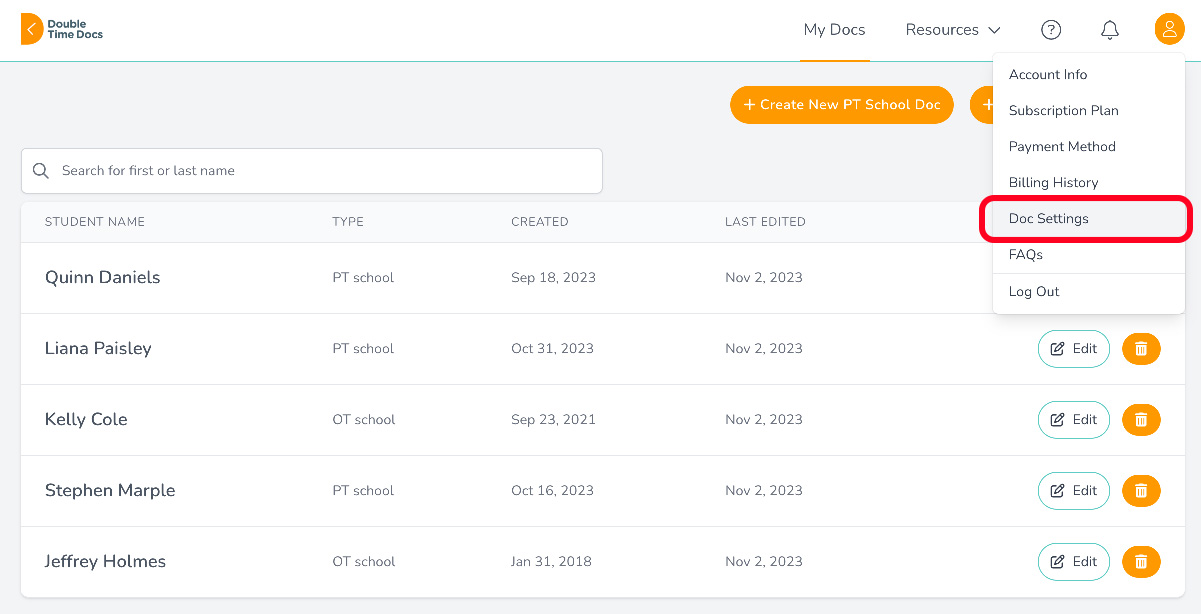Click the user profile avatar icon

1169,30
